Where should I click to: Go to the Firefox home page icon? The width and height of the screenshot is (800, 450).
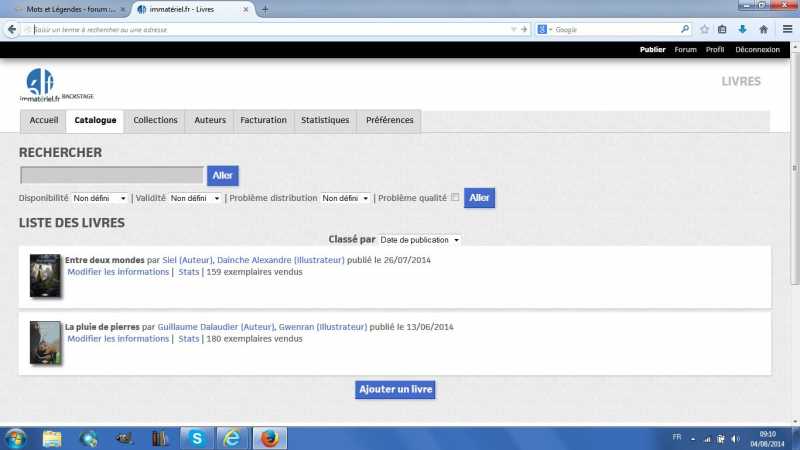coord(763,29)
